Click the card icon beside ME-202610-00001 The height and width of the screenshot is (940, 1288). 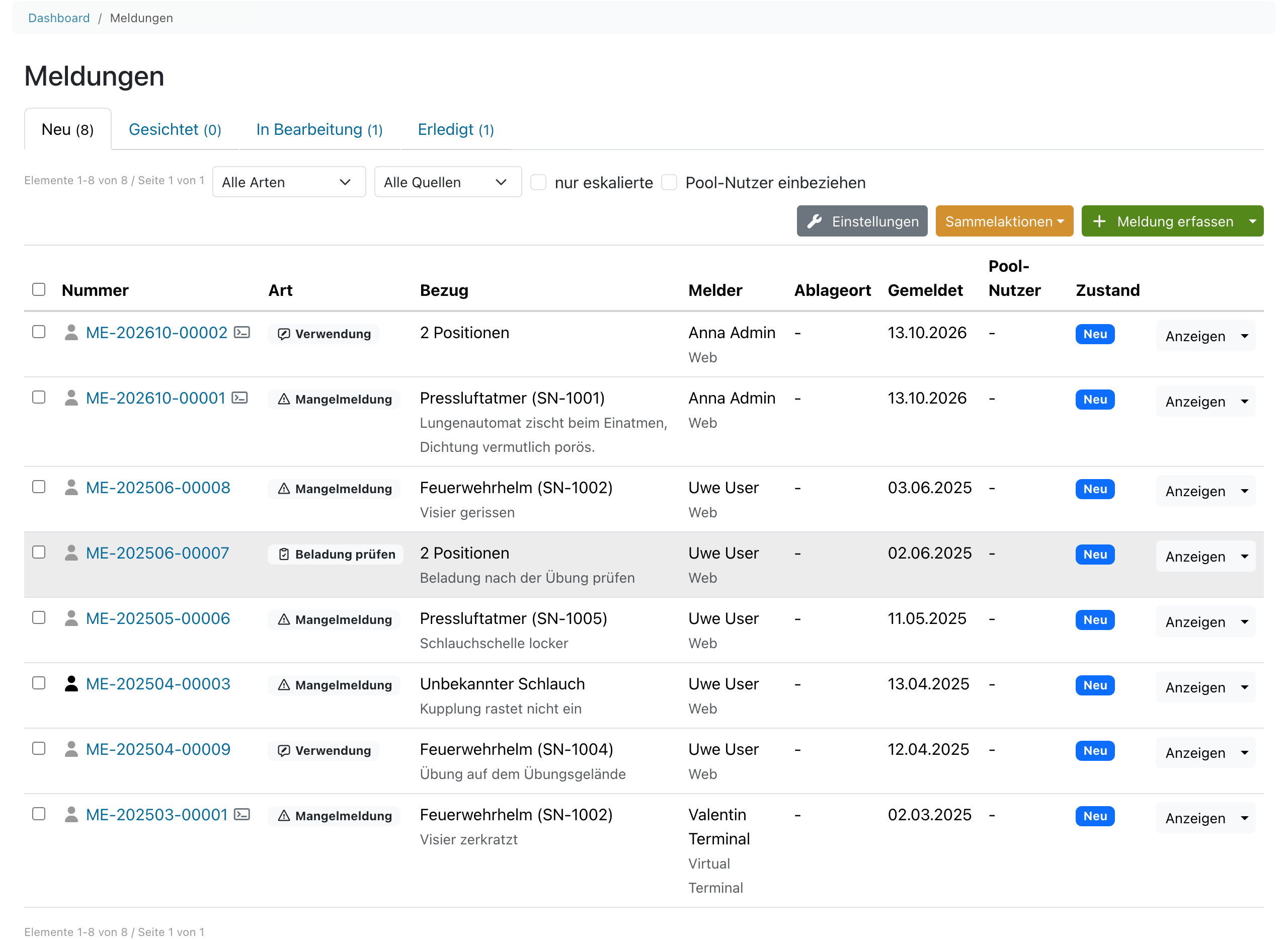click(239, 398)
